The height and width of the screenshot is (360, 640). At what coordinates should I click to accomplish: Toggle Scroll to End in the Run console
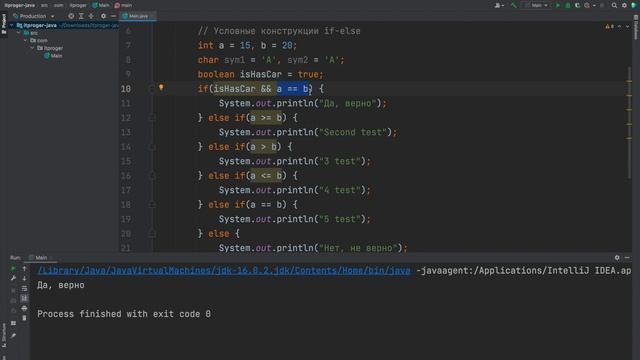tap(24, 298)
